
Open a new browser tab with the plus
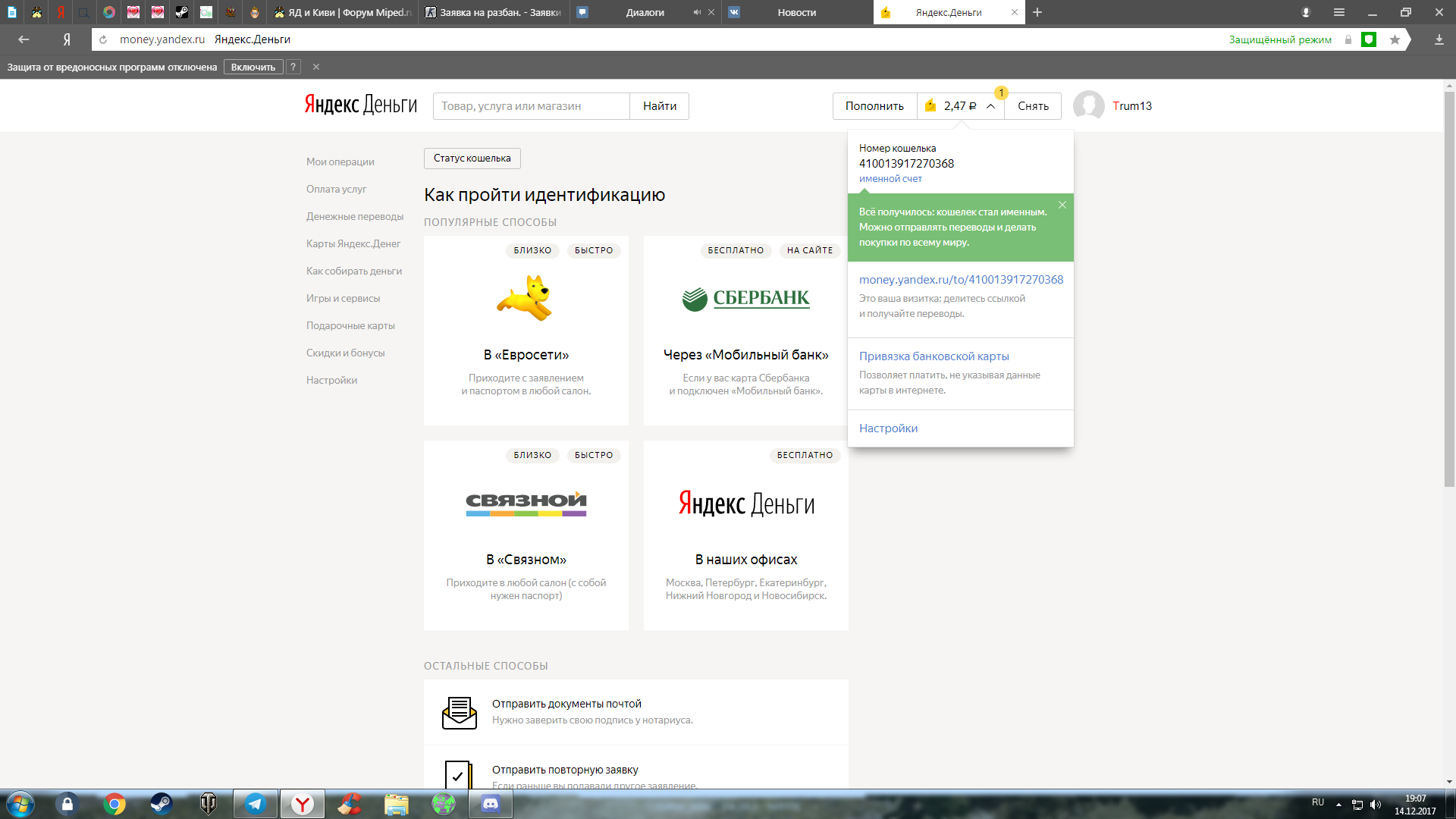(1037, 12)
